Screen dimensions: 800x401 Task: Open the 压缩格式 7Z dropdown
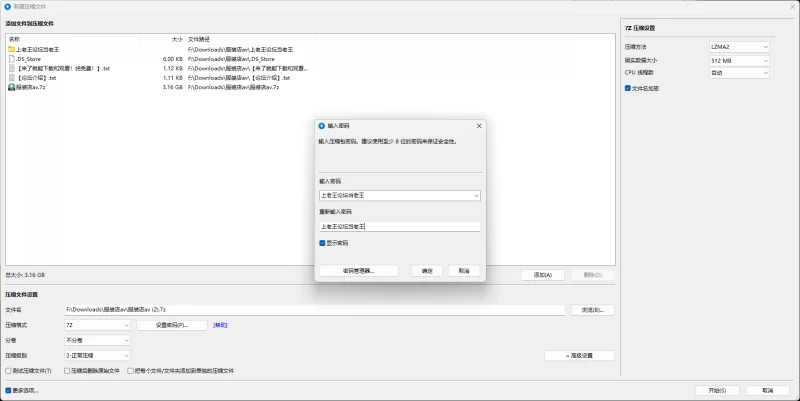(x=97, y=325)
